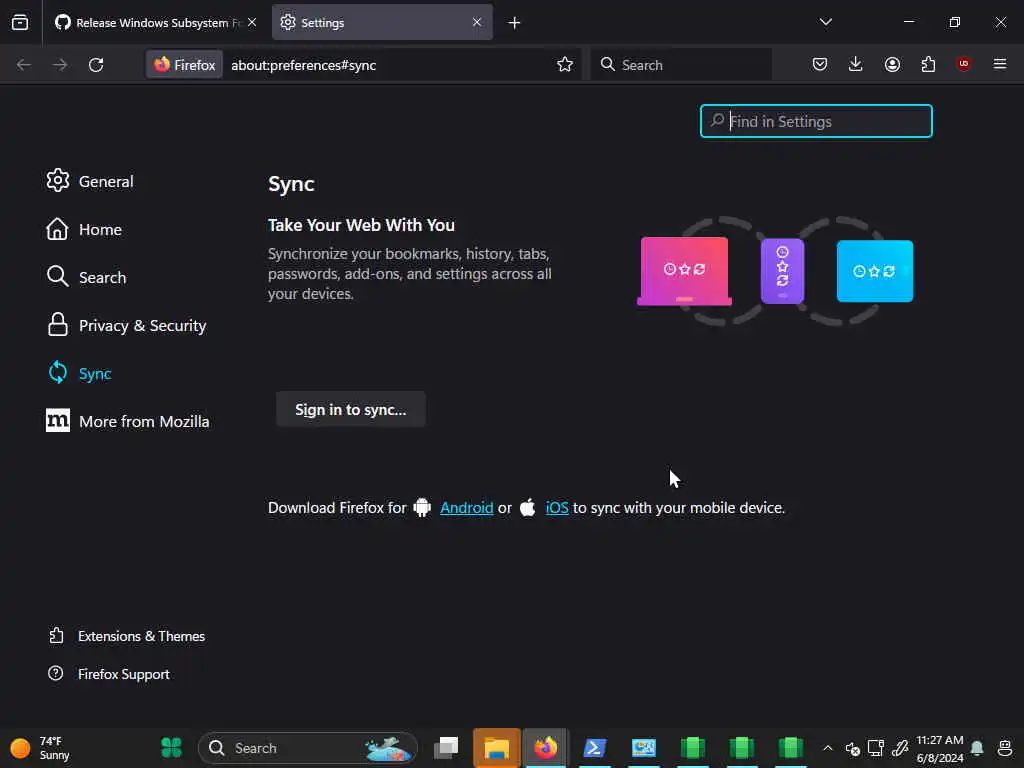Open the Windows Start button
Screen dimensions: 1024x768
(x=171, y=747)
